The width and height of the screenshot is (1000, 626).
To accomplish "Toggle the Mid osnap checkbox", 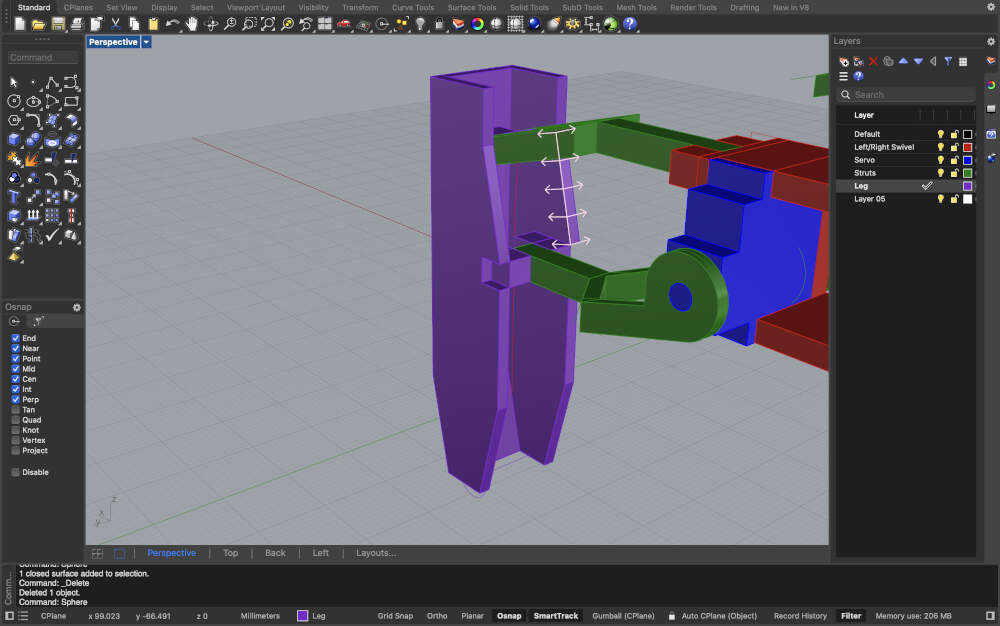I will coord(15,368).
